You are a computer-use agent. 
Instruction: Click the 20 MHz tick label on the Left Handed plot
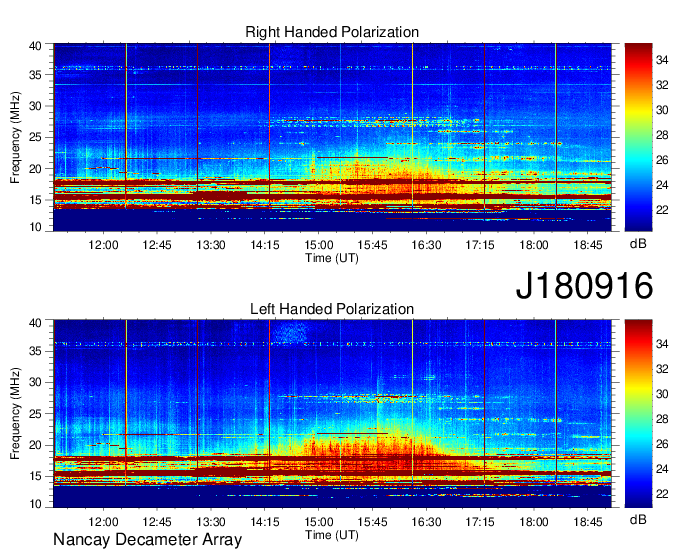(35, 445)
